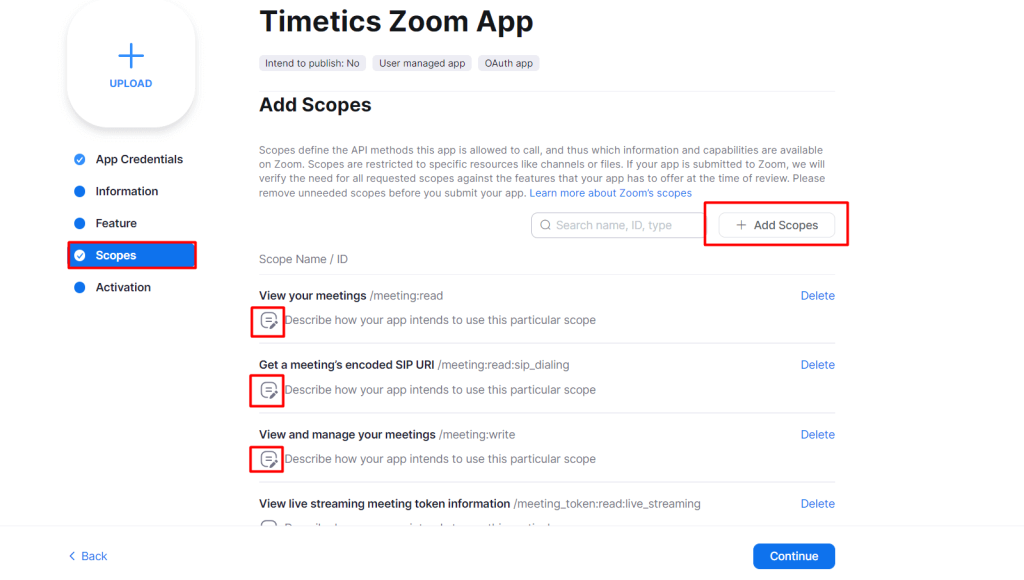Click the search magnifier icon
Viewport: 1024px width, 580px height.
[x=545, y=225]
